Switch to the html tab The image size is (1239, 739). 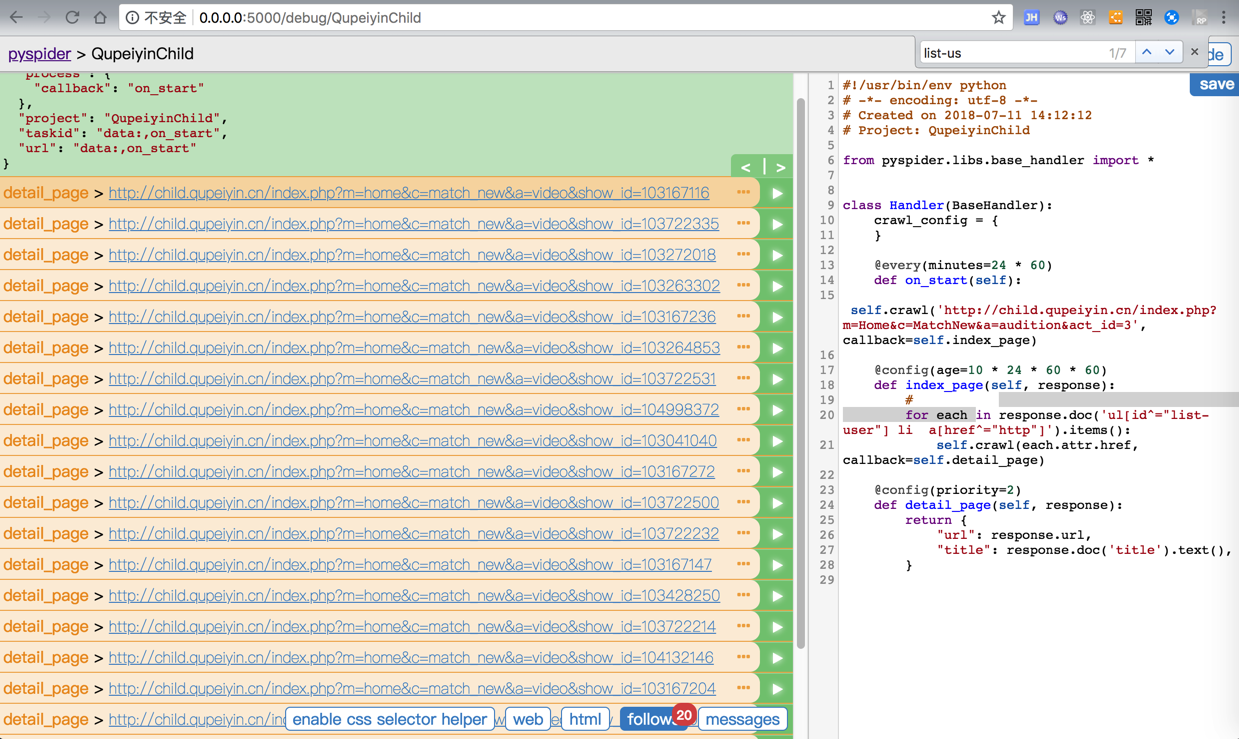point(585,719)
